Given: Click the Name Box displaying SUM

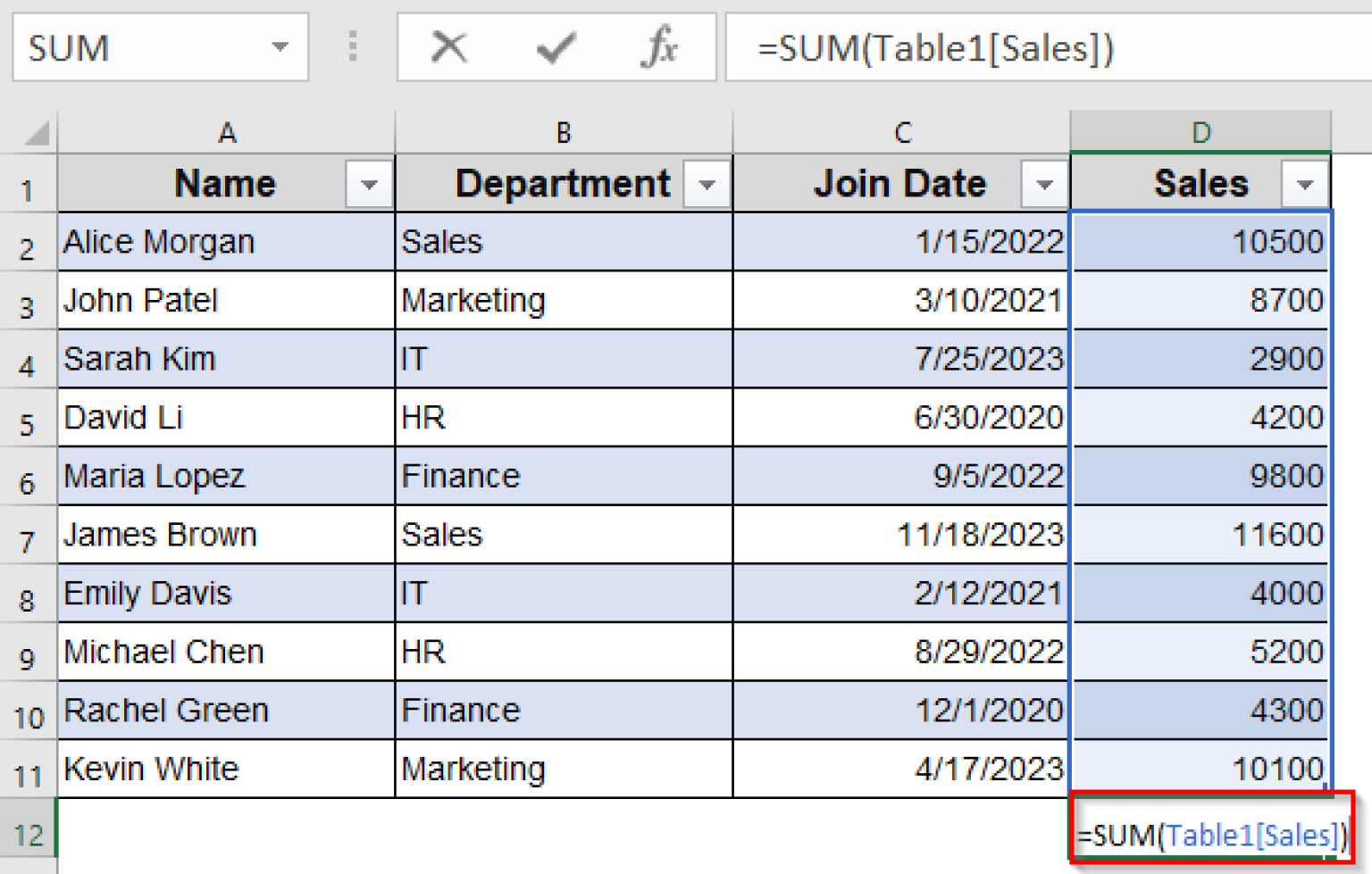Looking at the screenshot, I should coord(134,48).
